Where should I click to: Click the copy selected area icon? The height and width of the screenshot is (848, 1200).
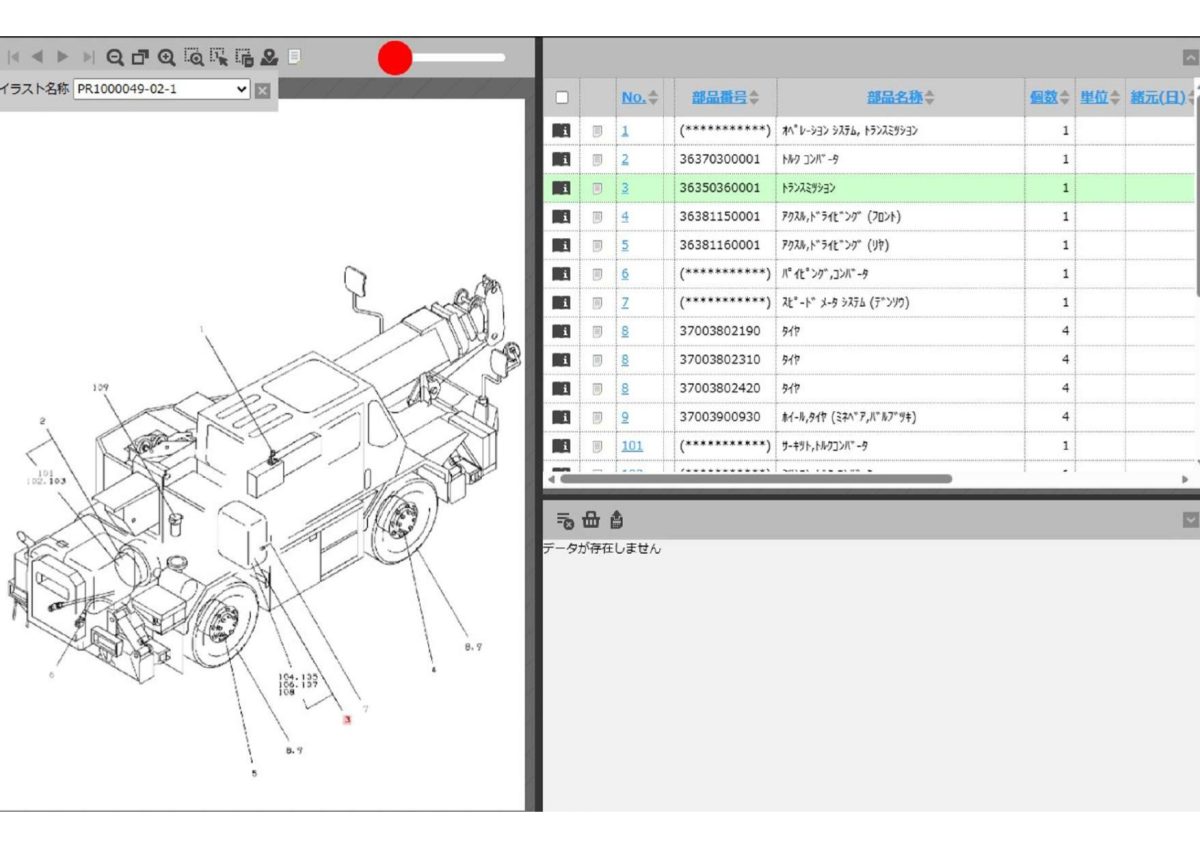pos(244,58)
